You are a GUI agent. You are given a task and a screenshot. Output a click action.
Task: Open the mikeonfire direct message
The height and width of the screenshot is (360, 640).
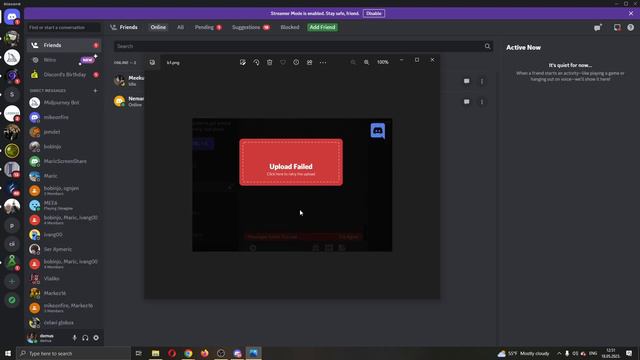[x=64, y=117]
